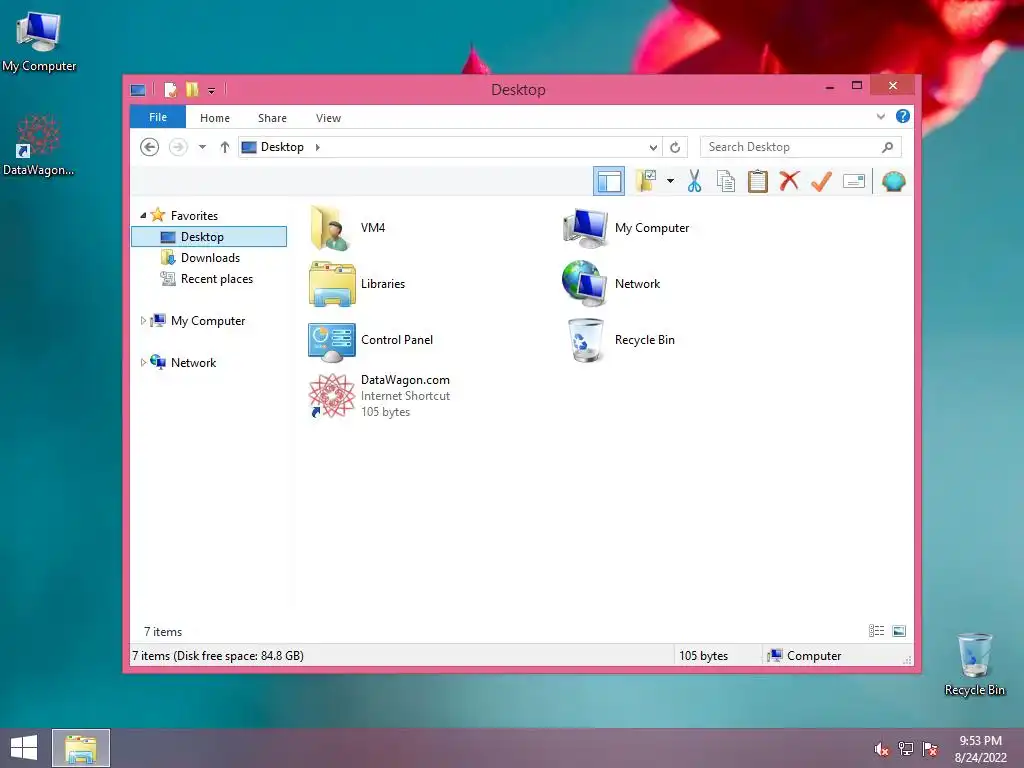The width and height of the screenshot is (1024, 768).
Task: Click the taskbar clock showing 9:53 PM
Action: click(980, 749)
